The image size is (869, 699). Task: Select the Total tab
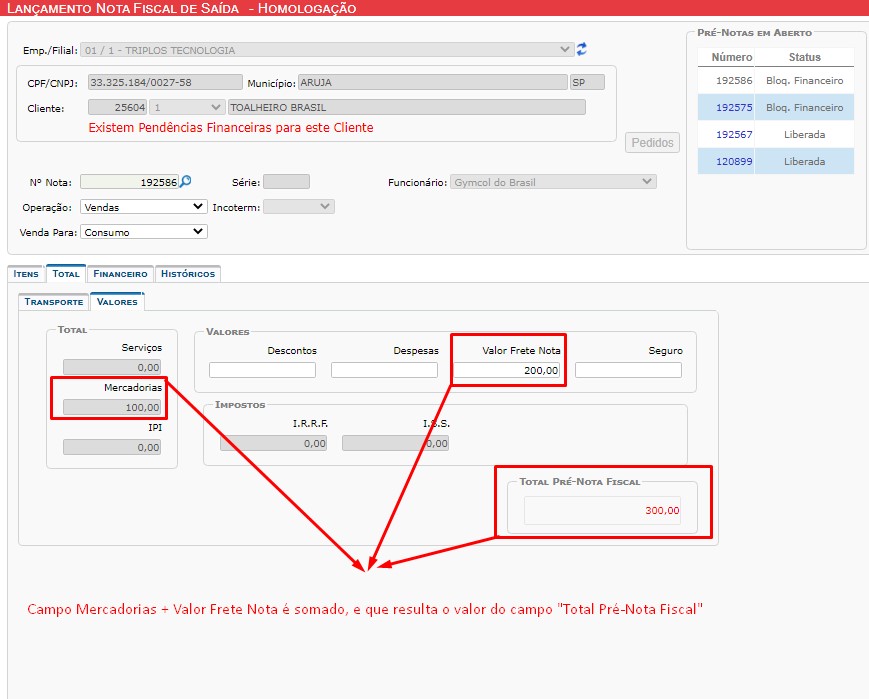click(66, 273)
